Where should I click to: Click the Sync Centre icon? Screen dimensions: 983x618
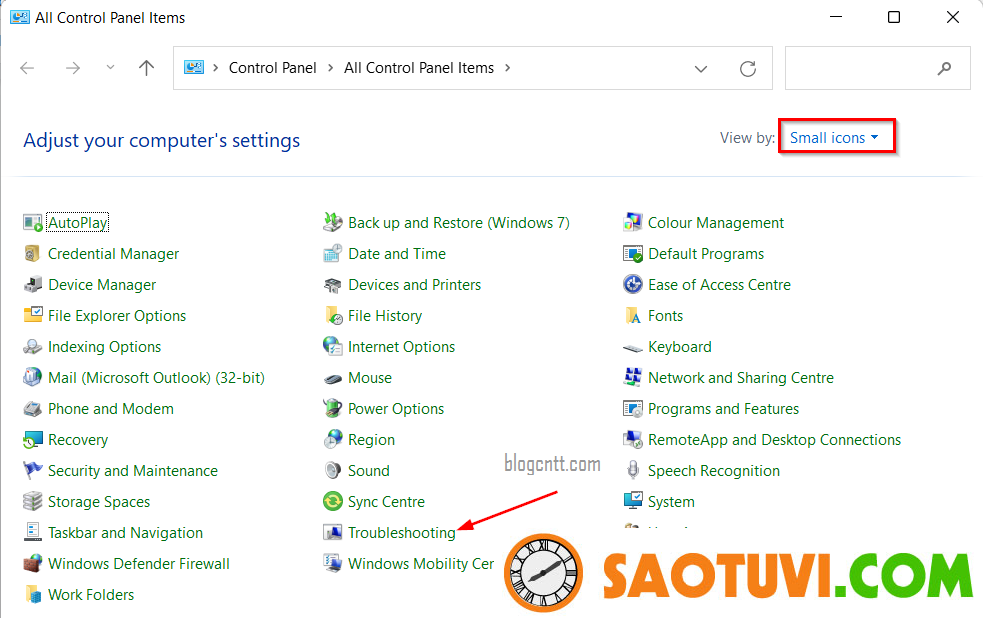pos(333,502)
